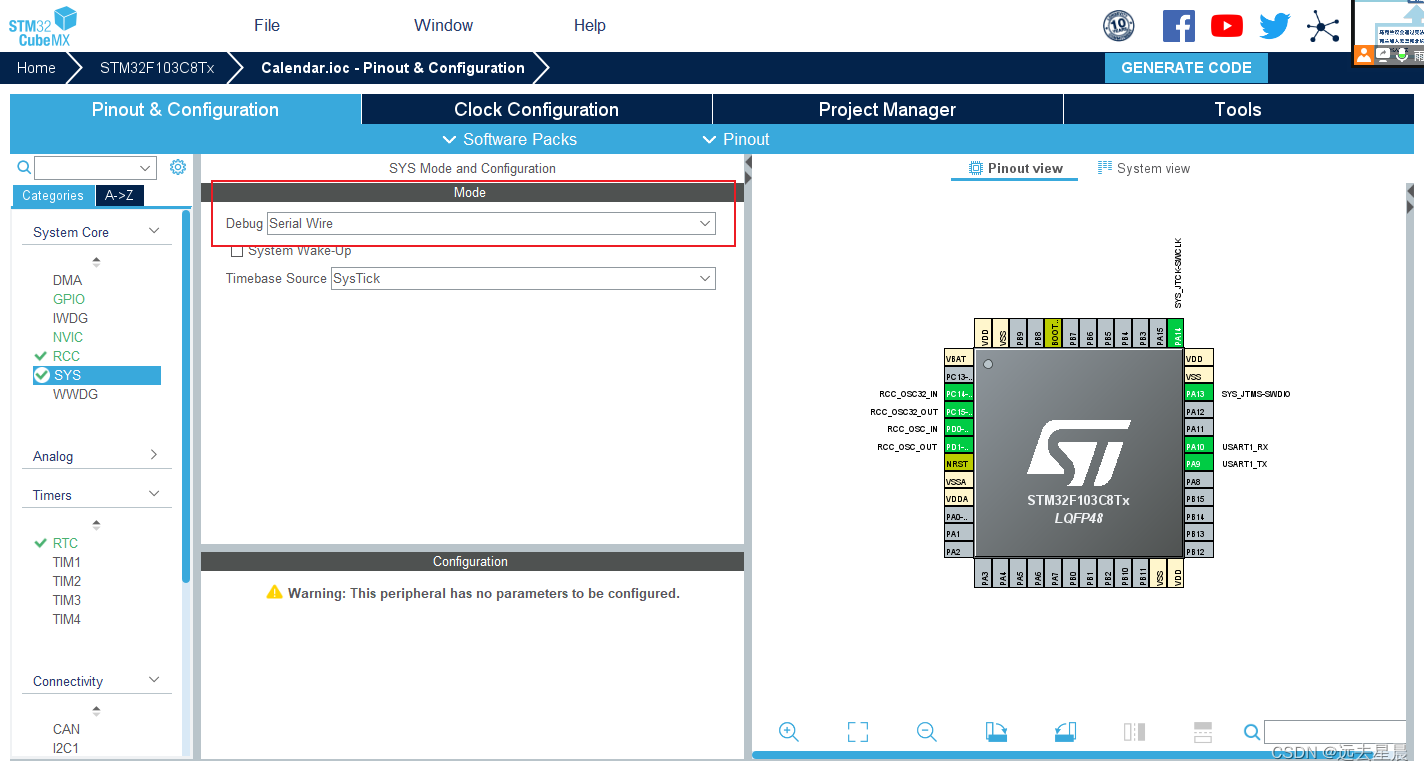Collapse the System Core category
Viewport: 1424px width, 771px height.
154,231
